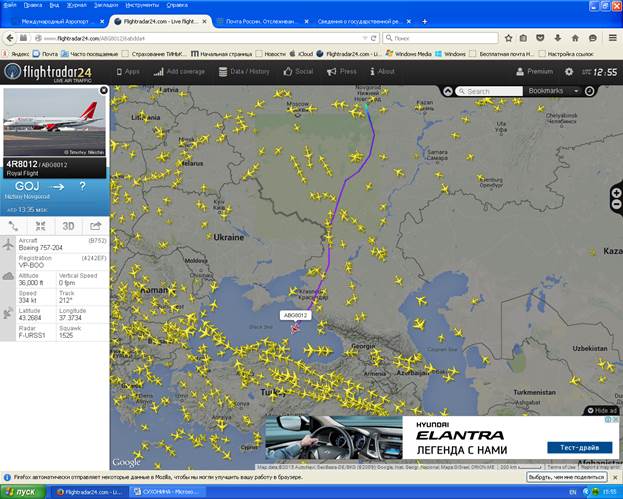Open the Инструменты menu
Screen dimensions: 623x499
tap(142, 5)
